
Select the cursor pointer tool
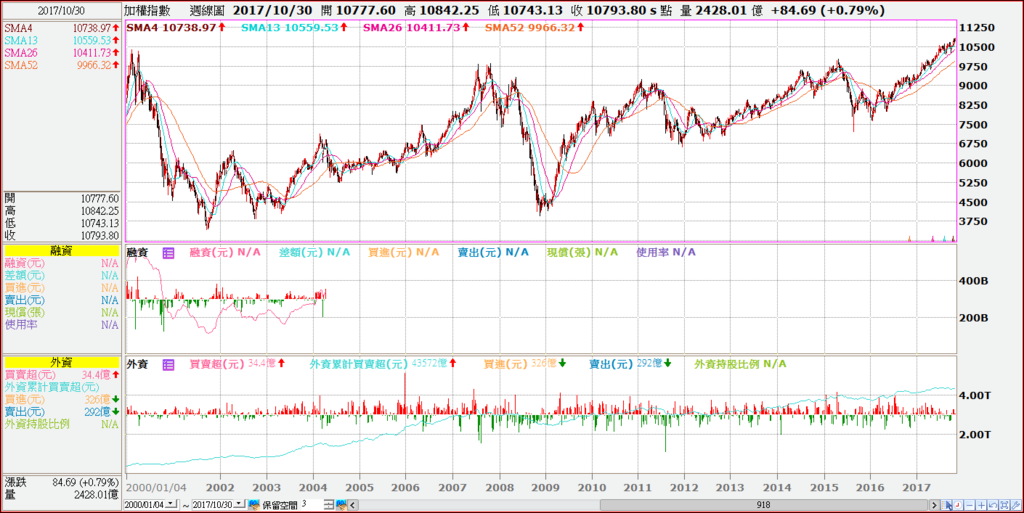click(x=947, y=505)
